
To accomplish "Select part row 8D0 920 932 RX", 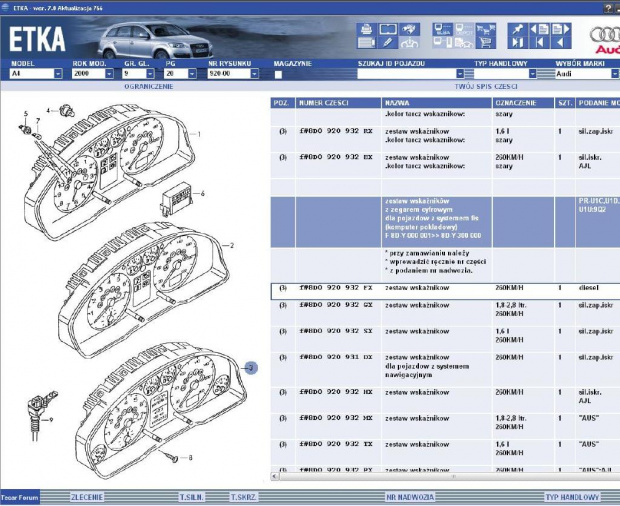I will (x=445, y=139).
